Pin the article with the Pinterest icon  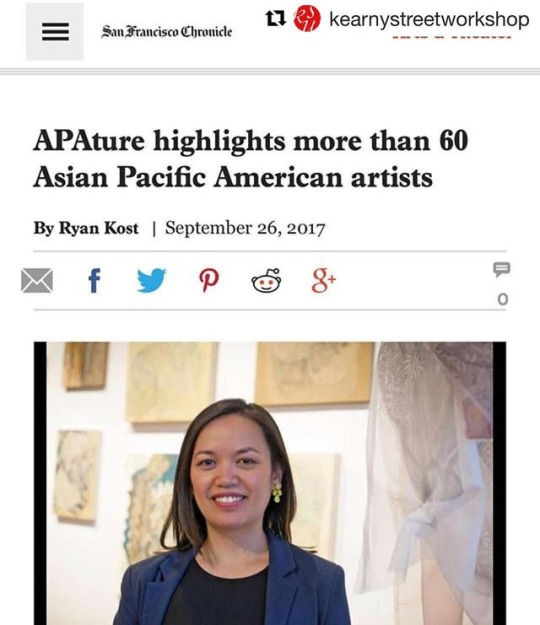[x=209, y=281]
